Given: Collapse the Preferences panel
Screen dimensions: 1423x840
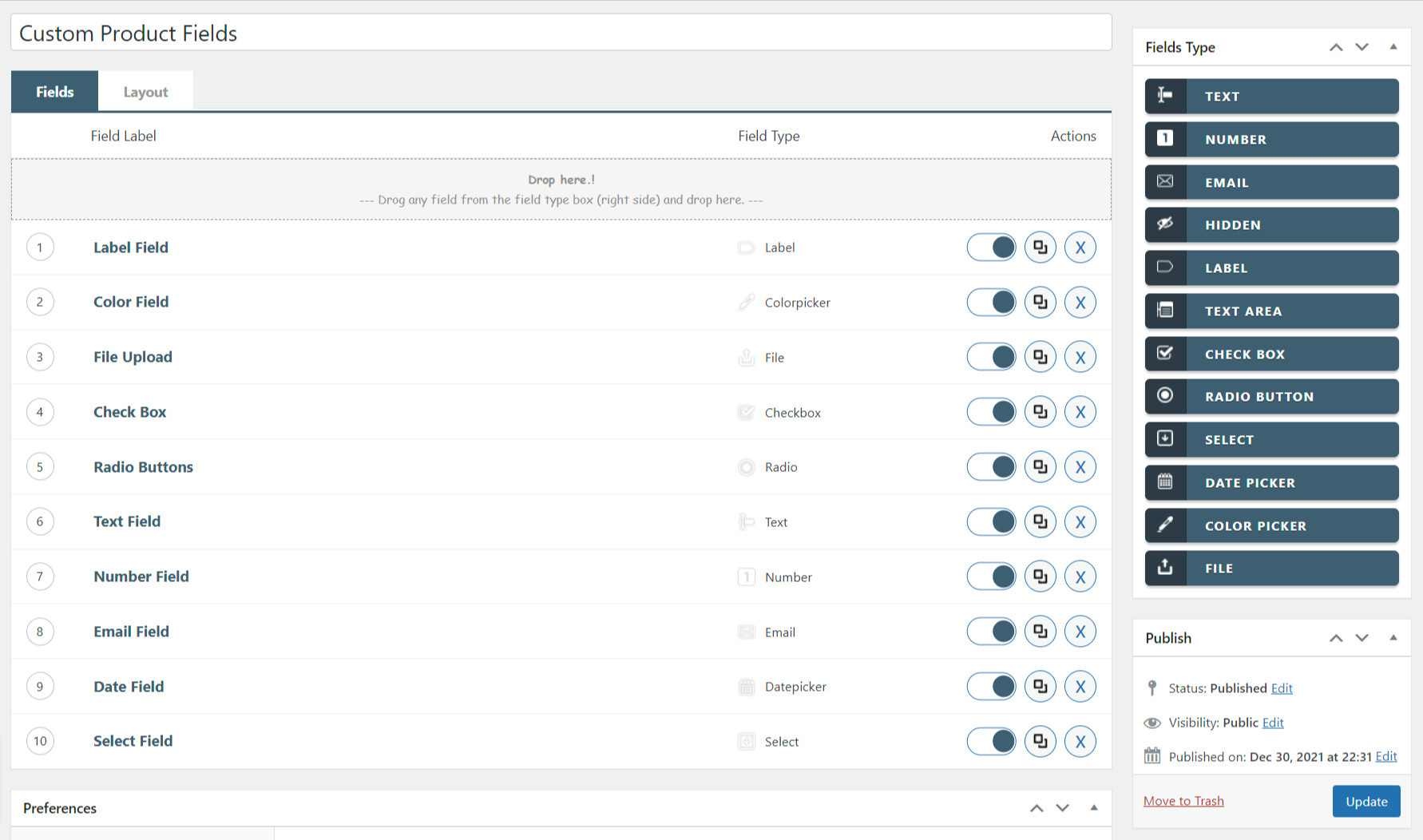Looking at the screenshot, I should pyautogui.click(x=1094, y=808).
